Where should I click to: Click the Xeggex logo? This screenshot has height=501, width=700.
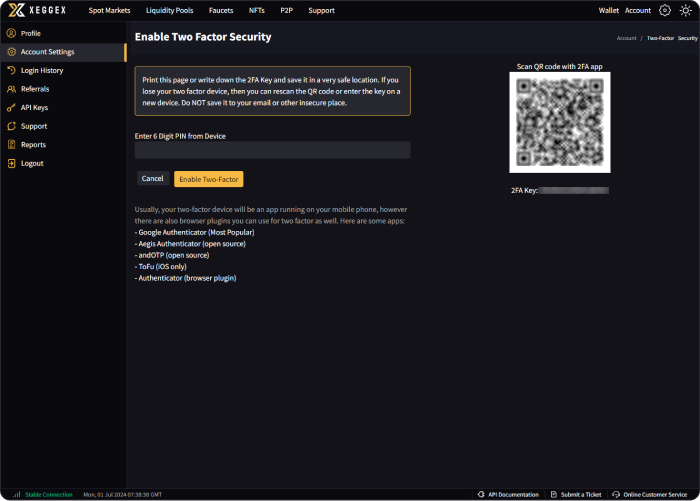(x=37, y=10)
